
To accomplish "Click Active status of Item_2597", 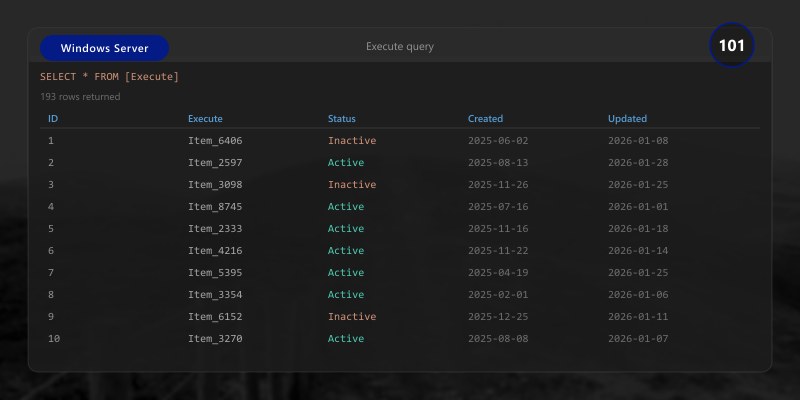I will [346, 162].
